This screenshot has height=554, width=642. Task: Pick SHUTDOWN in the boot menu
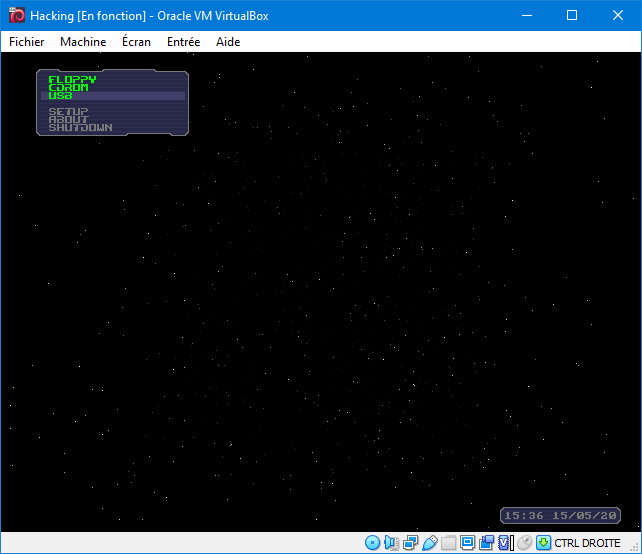click(x=80, y=128)
